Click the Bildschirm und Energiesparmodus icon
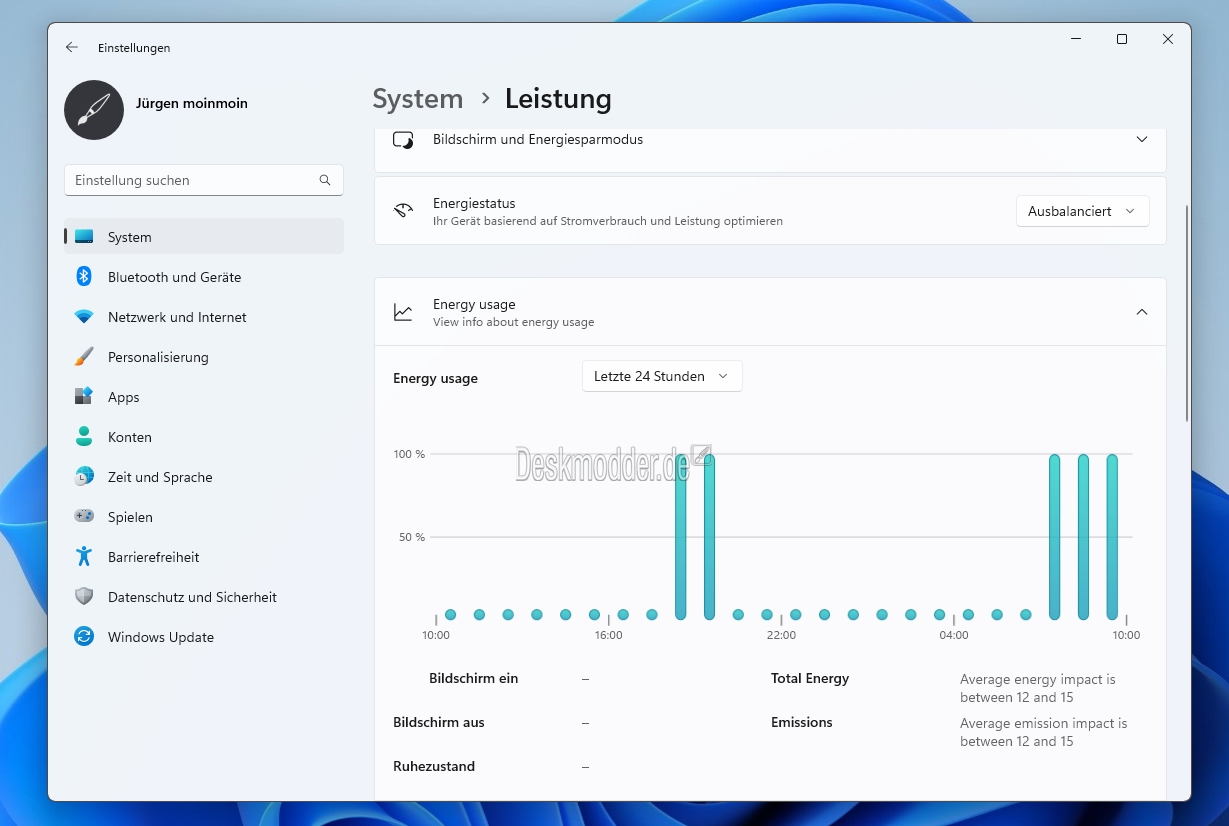The image size is (1229, 826). click(403, 140)
